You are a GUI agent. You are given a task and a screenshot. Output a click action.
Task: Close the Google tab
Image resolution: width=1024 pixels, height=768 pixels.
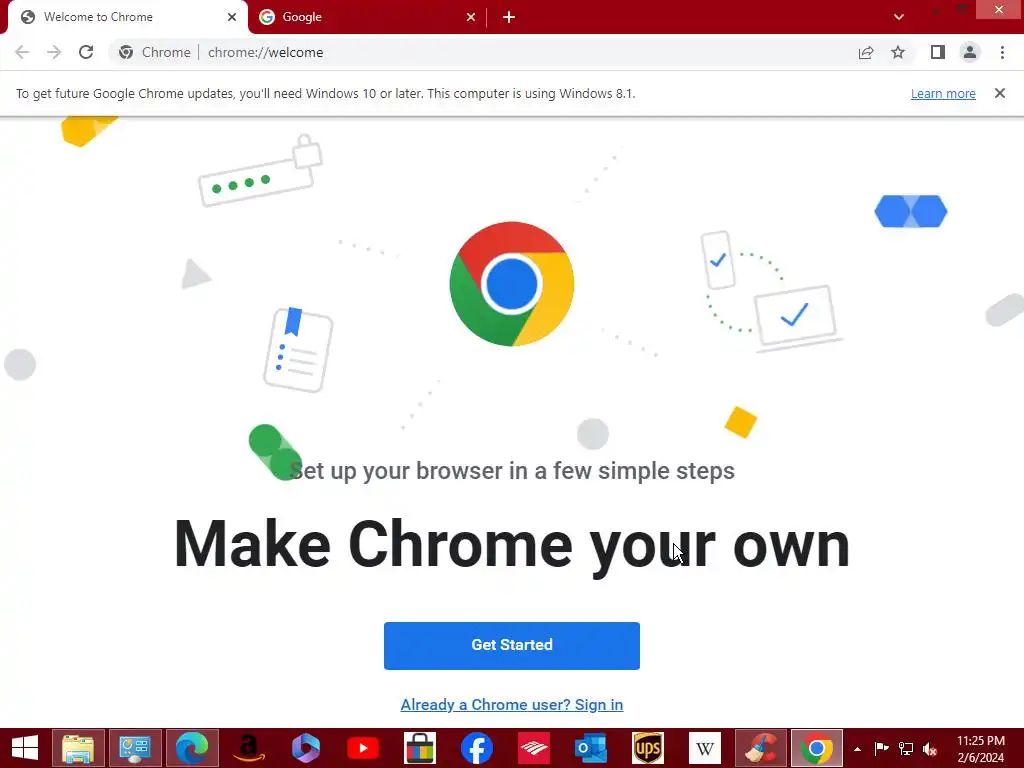(x=471, y=17)
